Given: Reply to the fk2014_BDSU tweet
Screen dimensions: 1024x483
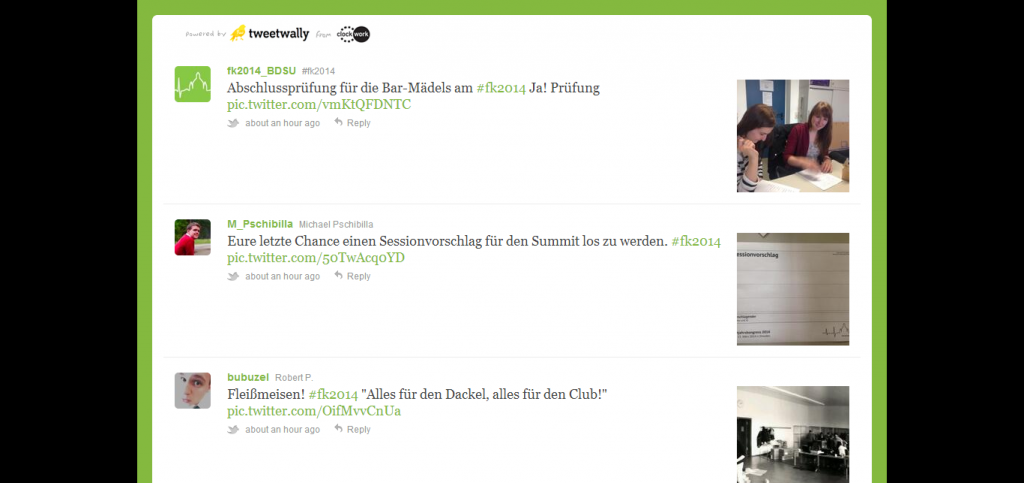Looking at the screenshot, I should 353,123.
